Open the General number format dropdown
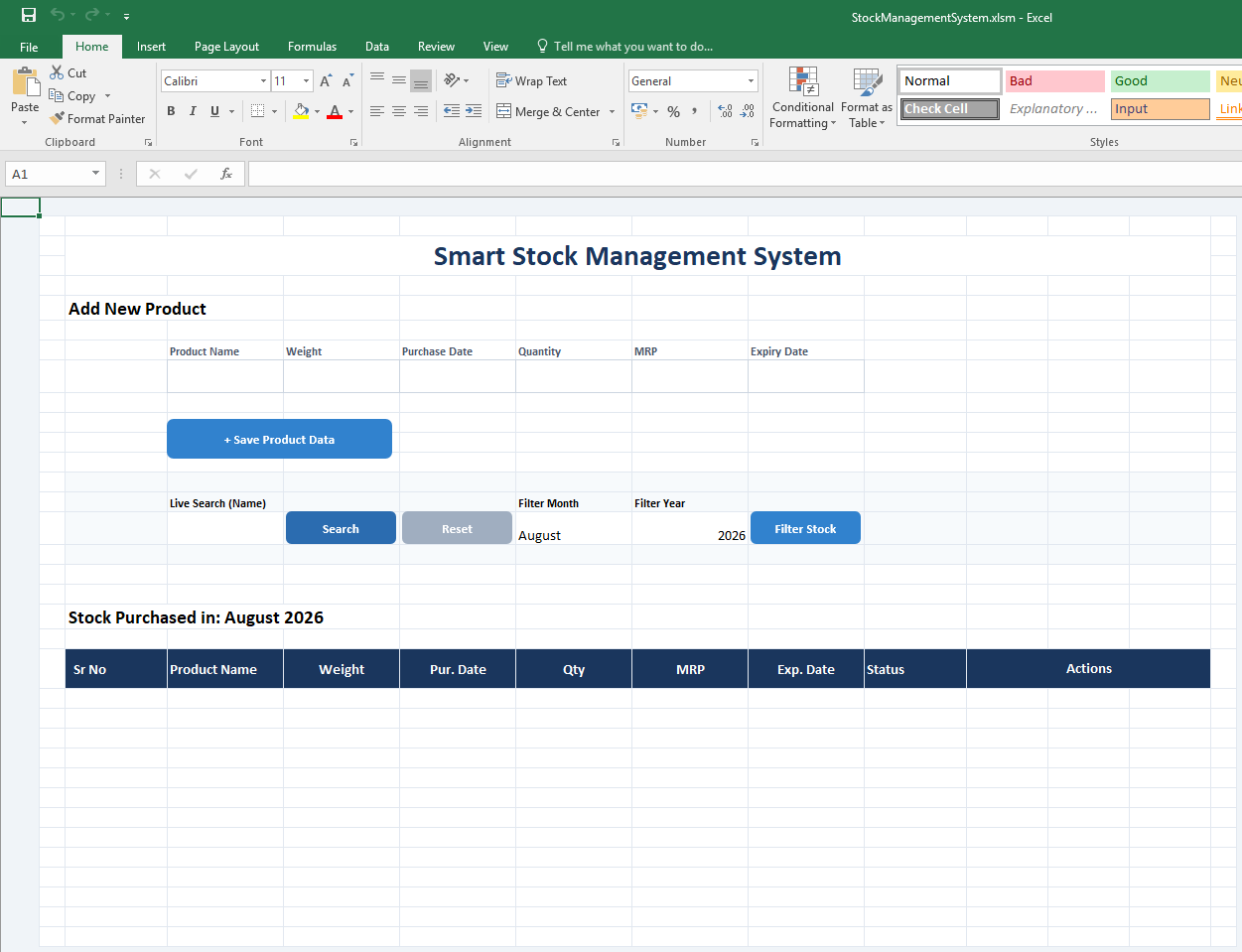 [751, 81]
